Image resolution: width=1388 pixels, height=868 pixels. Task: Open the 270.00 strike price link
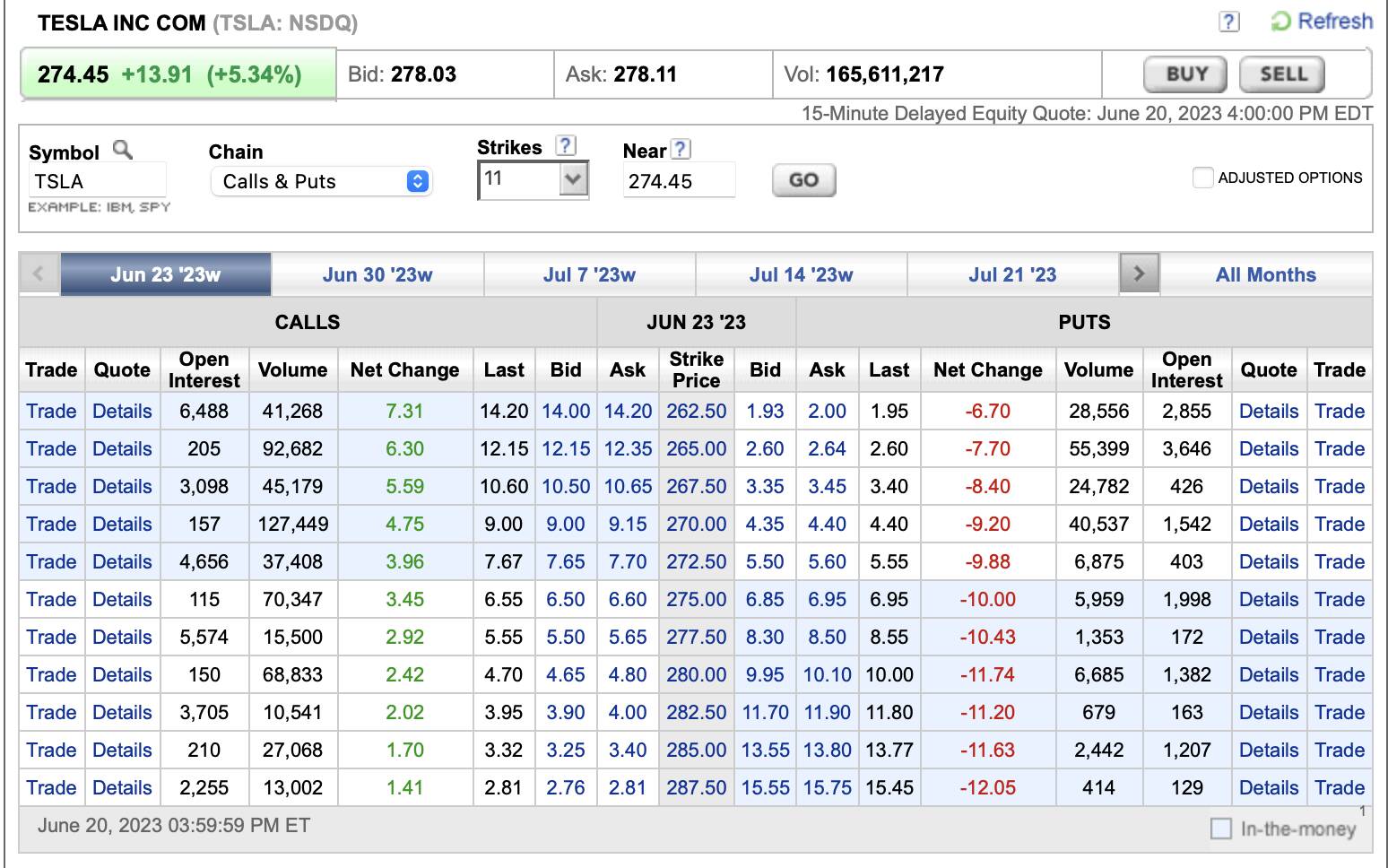click(696, 524)
